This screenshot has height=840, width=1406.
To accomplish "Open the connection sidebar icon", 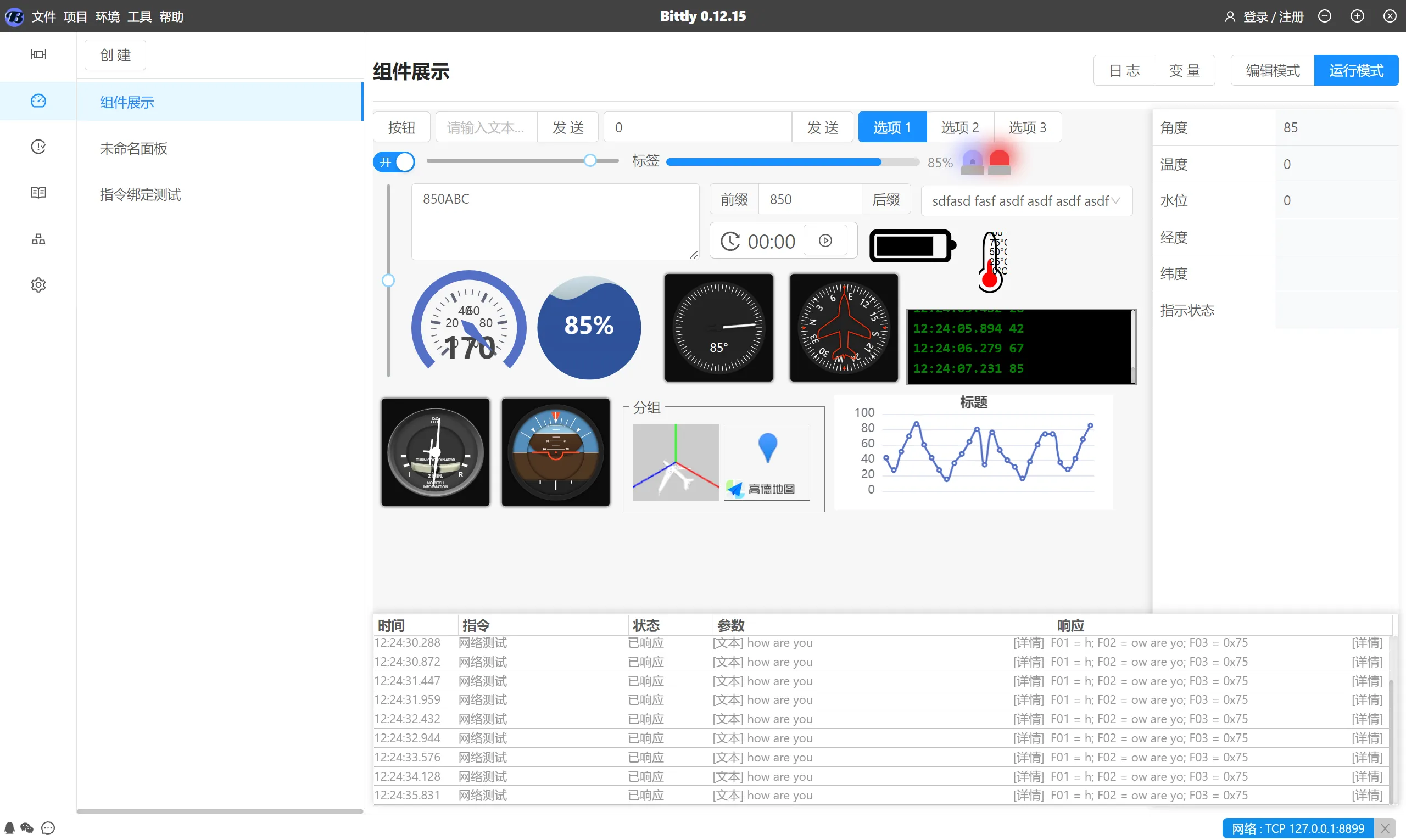I will [38, 54].
